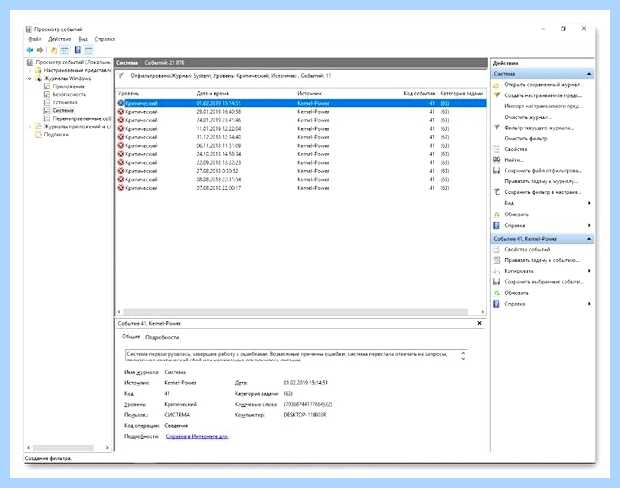Open the Справка в Интернете link
This screenshot has width=620, height=488.
197,437
